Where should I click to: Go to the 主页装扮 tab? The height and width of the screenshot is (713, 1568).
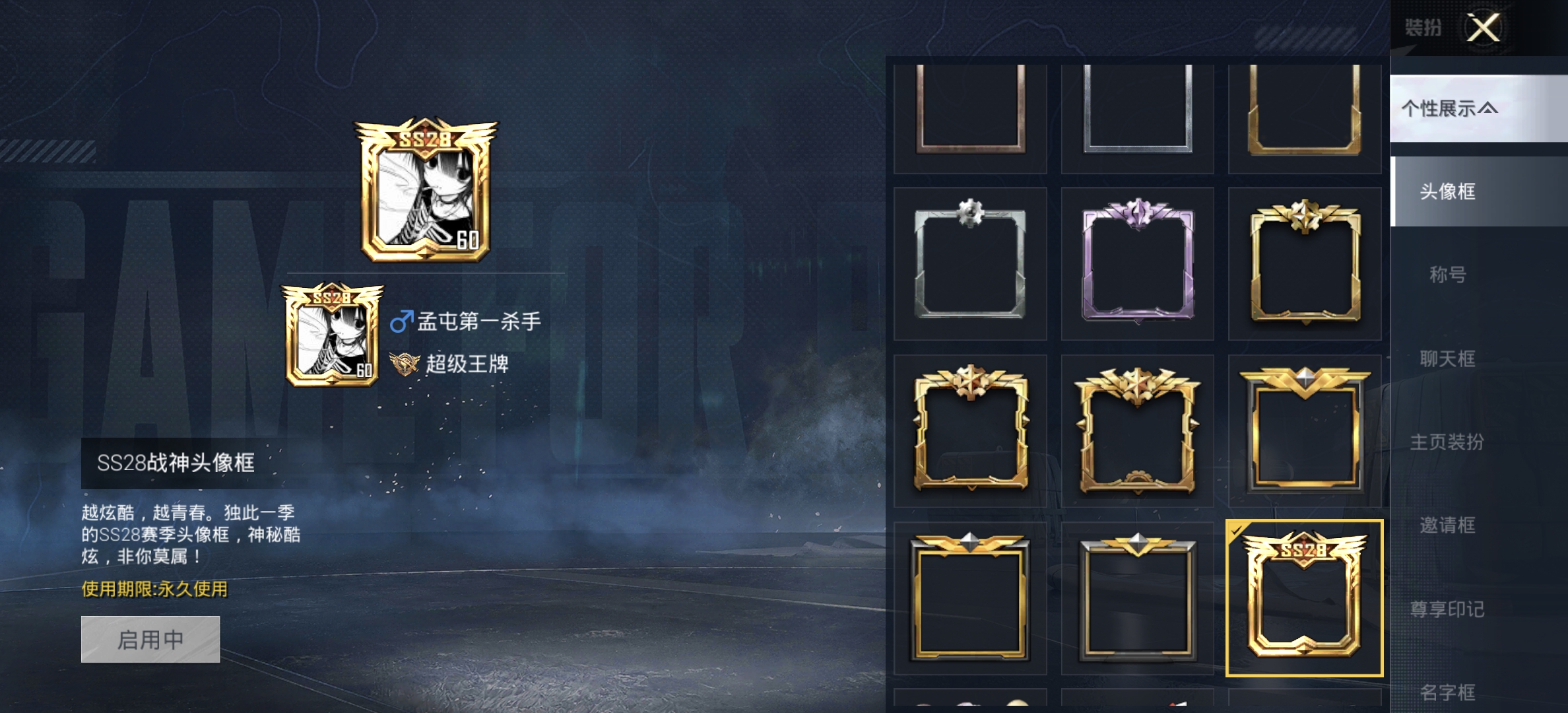[x=1448, y=442]
